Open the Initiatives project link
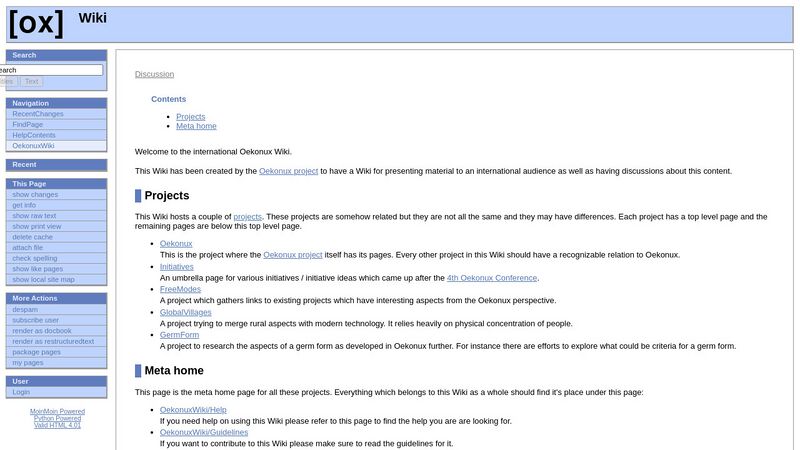 [x=177, y=267]
